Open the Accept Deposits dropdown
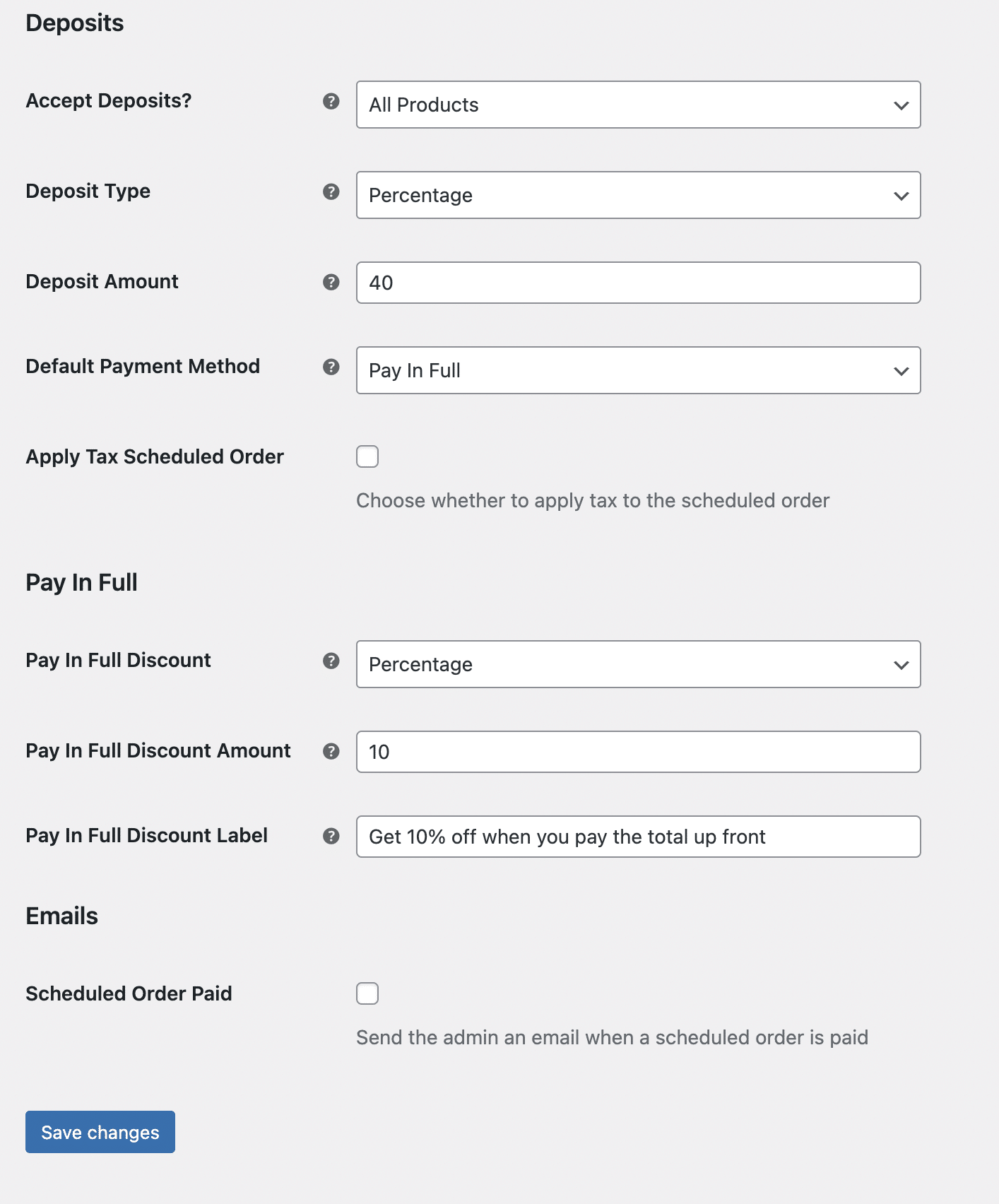Image resolution: width=999 pixels, height=1204 pixels. coord(638,105)
